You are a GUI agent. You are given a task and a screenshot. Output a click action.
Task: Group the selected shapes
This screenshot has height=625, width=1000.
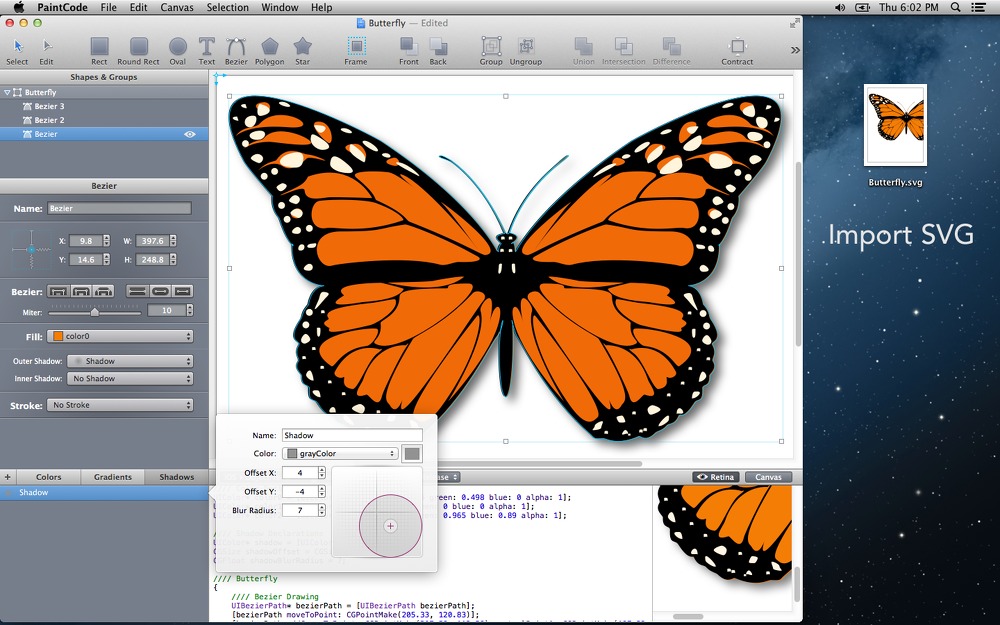(x=491, y=51)
